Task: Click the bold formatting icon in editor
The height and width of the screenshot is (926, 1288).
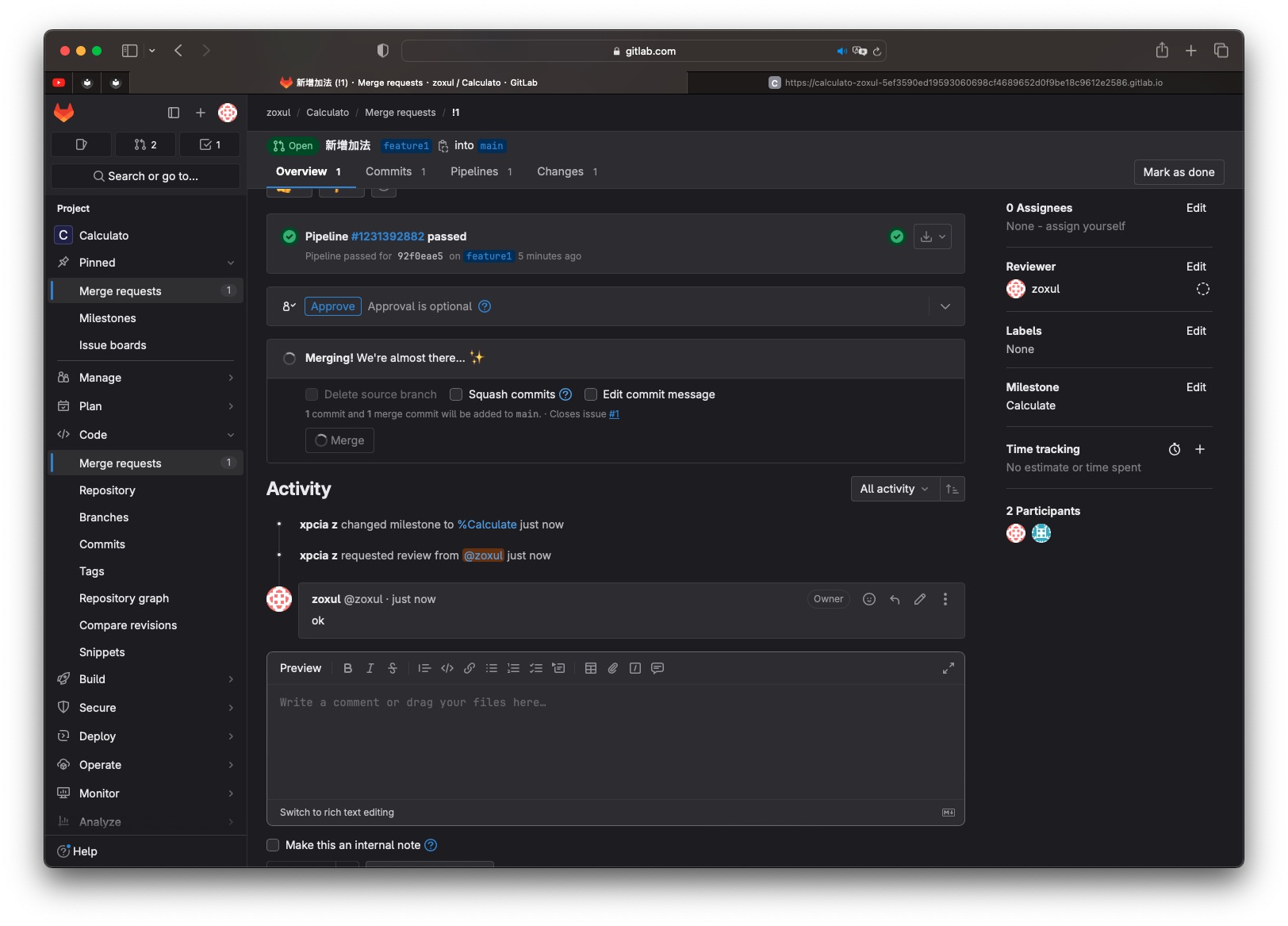Action: 347,668
